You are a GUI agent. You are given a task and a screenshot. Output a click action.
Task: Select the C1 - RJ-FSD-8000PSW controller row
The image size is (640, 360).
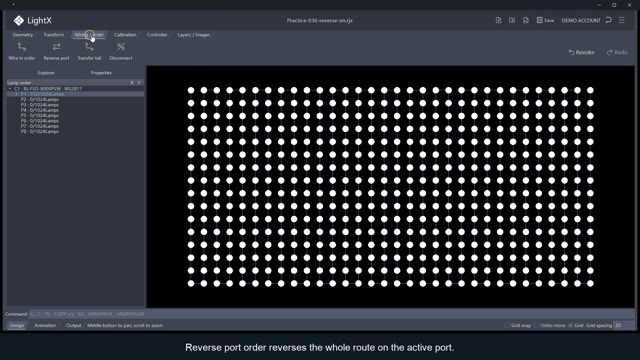click(x=76, y=89)
